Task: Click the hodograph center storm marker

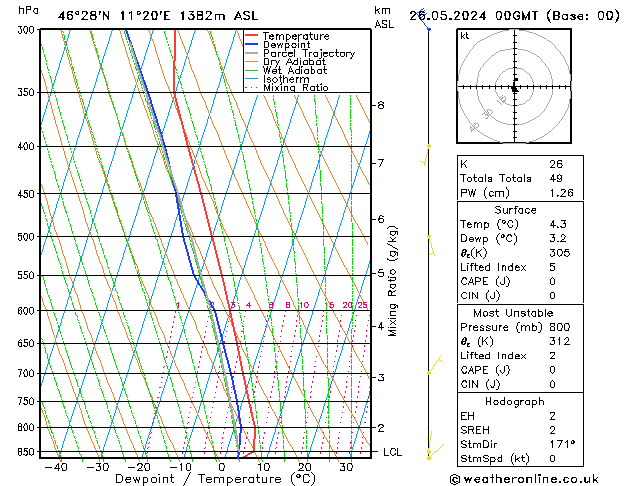Action: [x=515, y=88]
